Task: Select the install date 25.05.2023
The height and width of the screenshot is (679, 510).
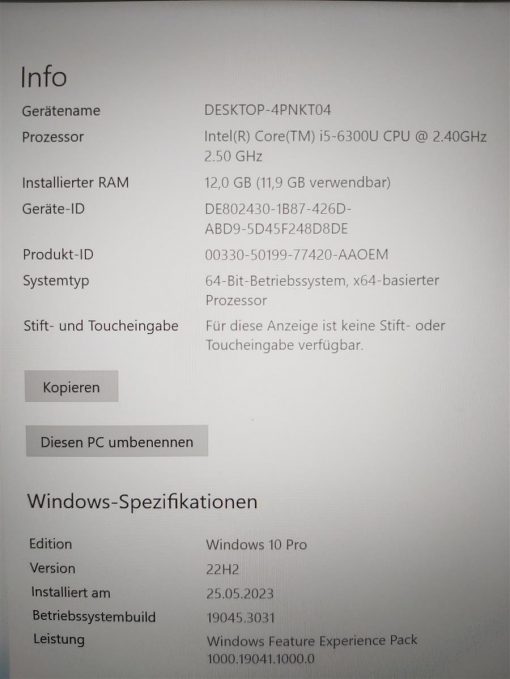Action: tap(240, 593)
